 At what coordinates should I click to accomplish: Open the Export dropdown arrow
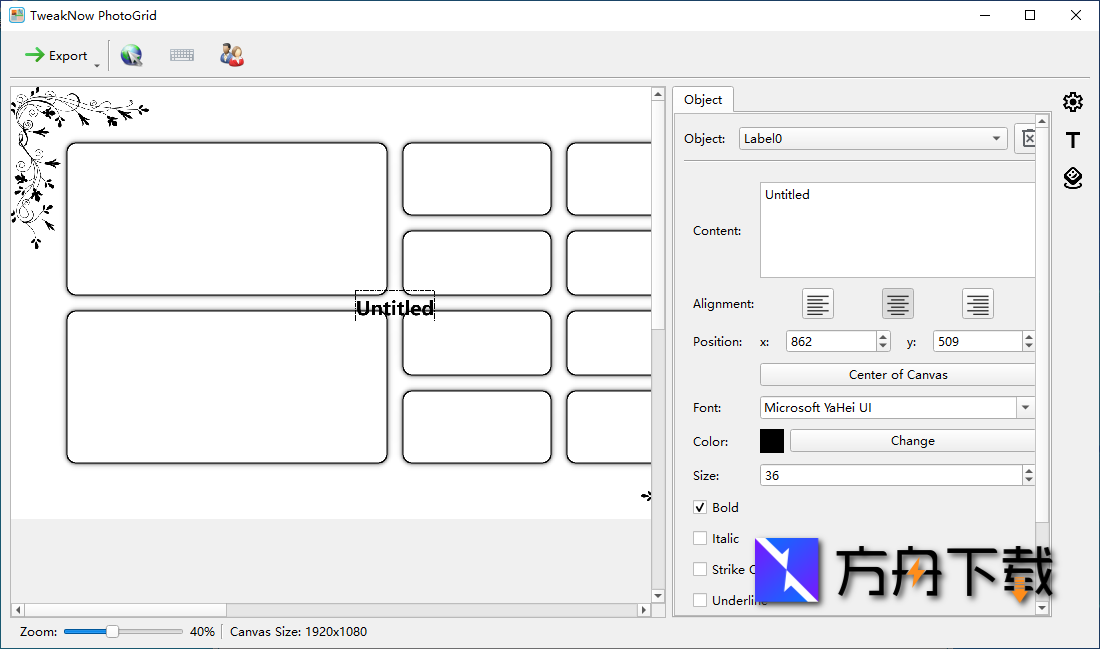coord(97,64)
